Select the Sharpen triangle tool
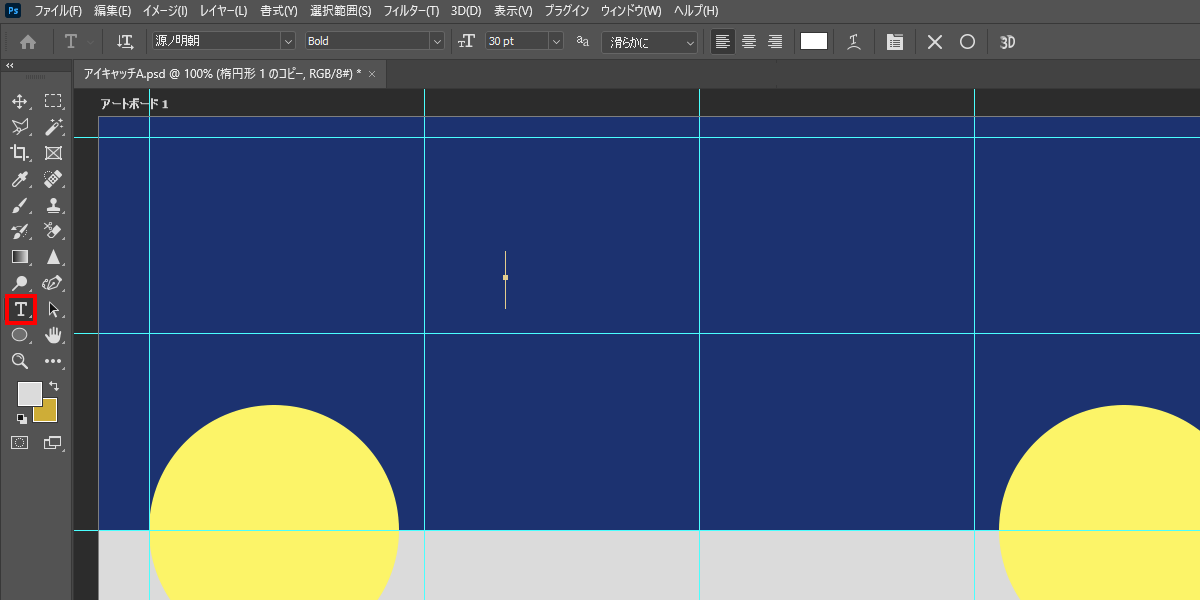This screenshot has width=1200, height=600. pos(53,257)
